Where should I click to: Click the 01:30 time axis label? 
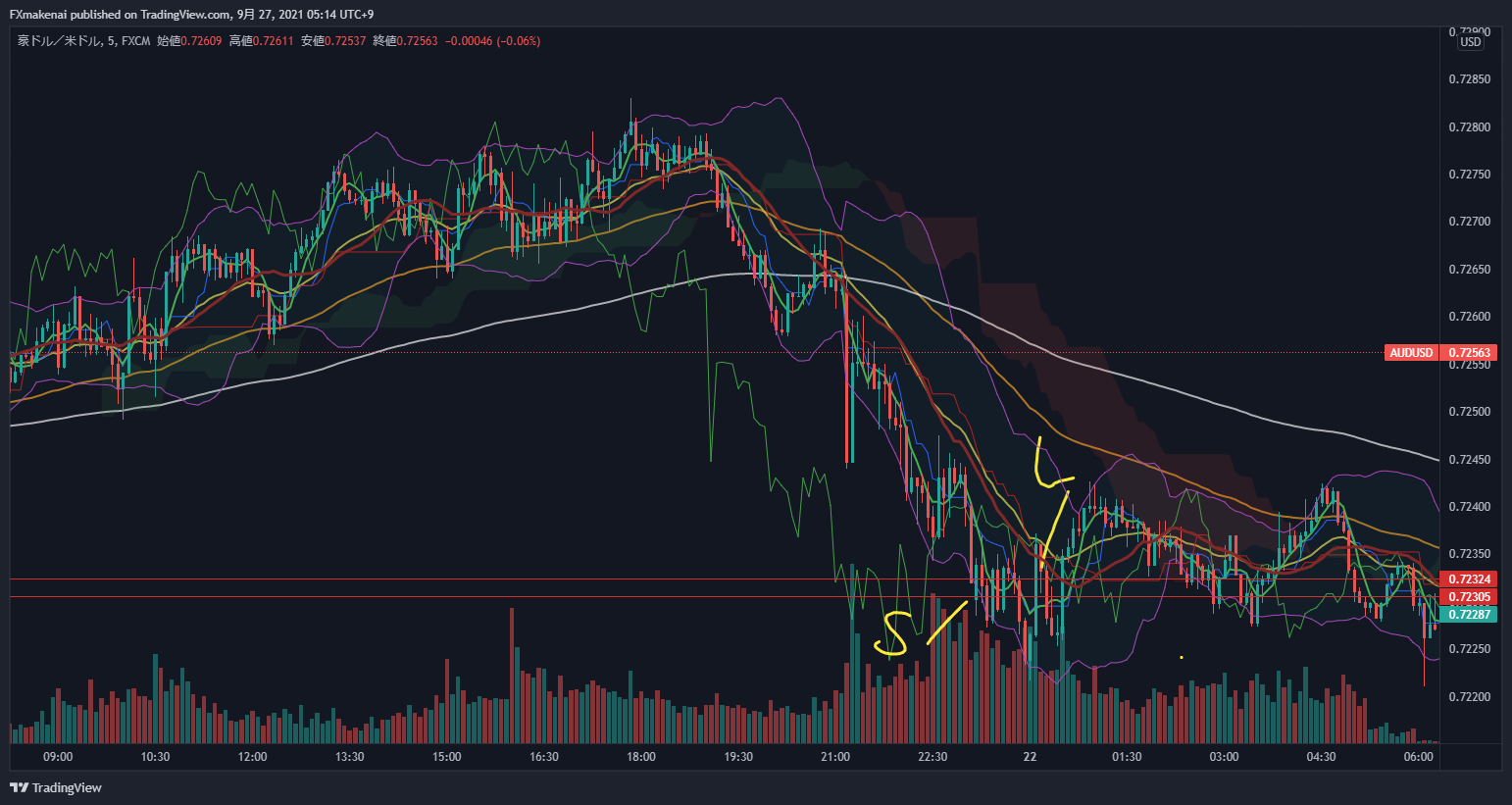click(1127, 757)
